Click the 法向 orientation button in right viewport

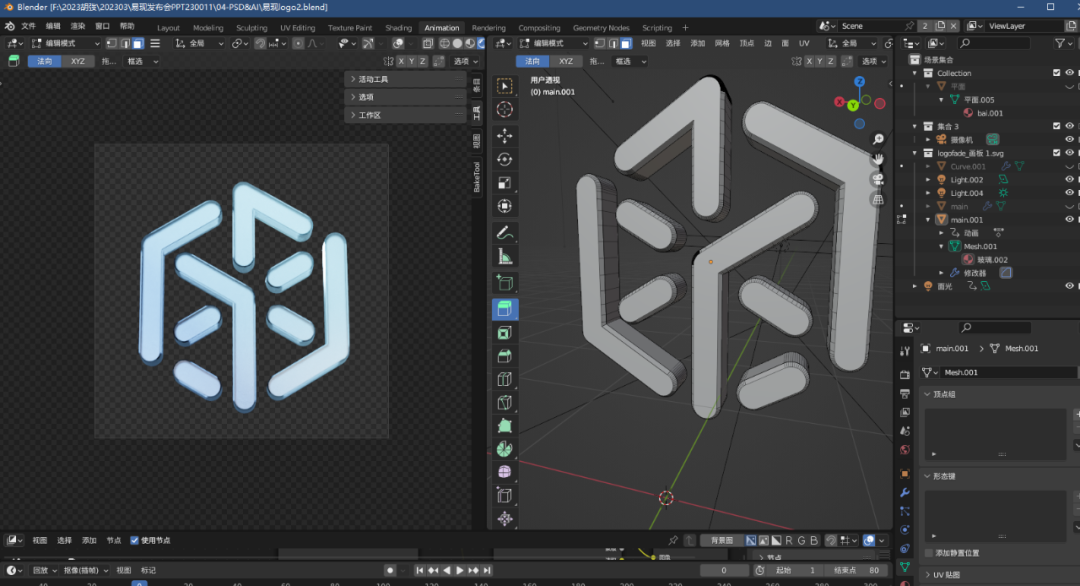click(532, 61)
